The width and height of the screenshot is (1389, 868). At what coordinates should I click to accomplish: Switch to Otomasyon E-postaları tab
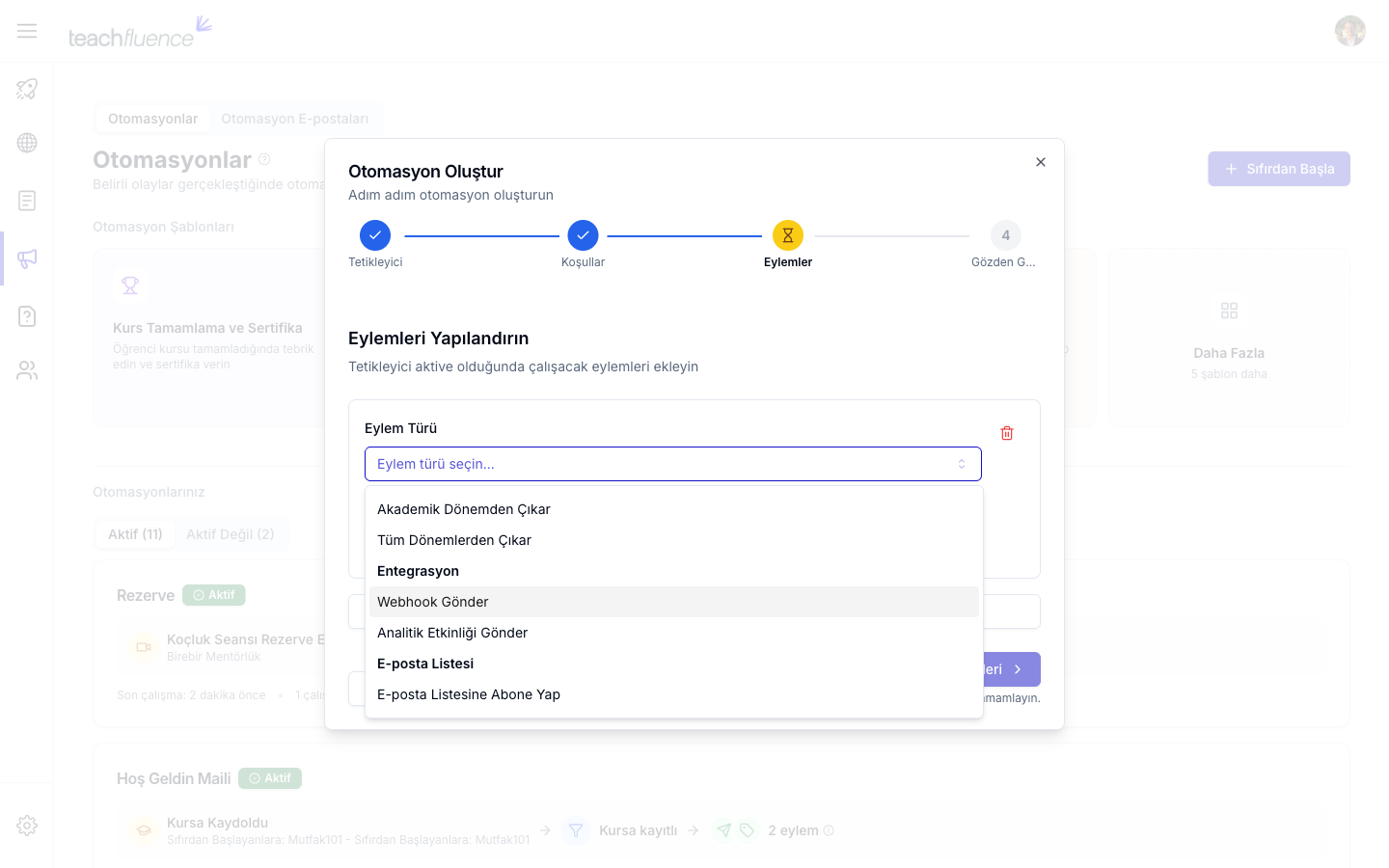[x=294, y=119]
